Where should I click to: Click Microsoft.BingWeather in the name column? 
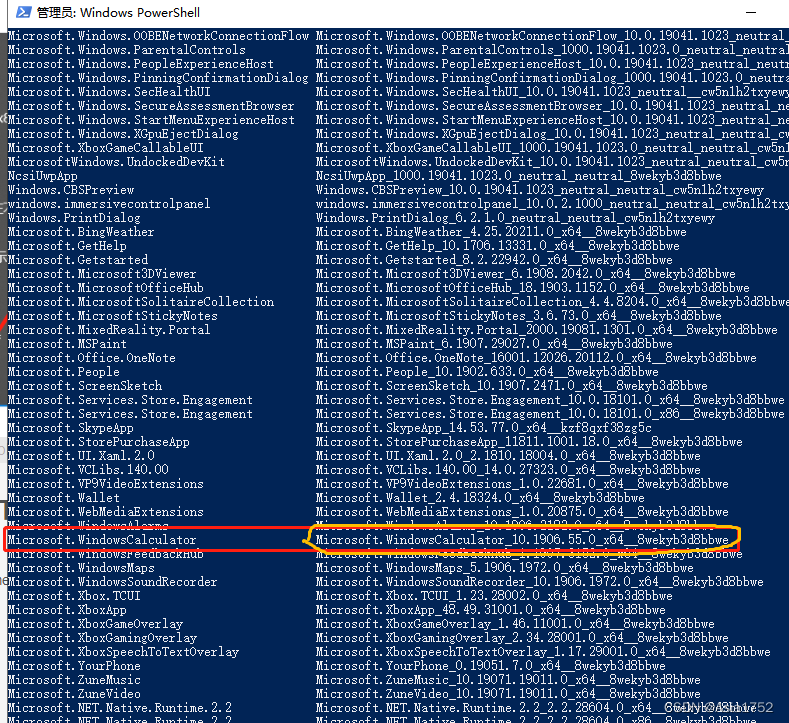tap(81, 232)
